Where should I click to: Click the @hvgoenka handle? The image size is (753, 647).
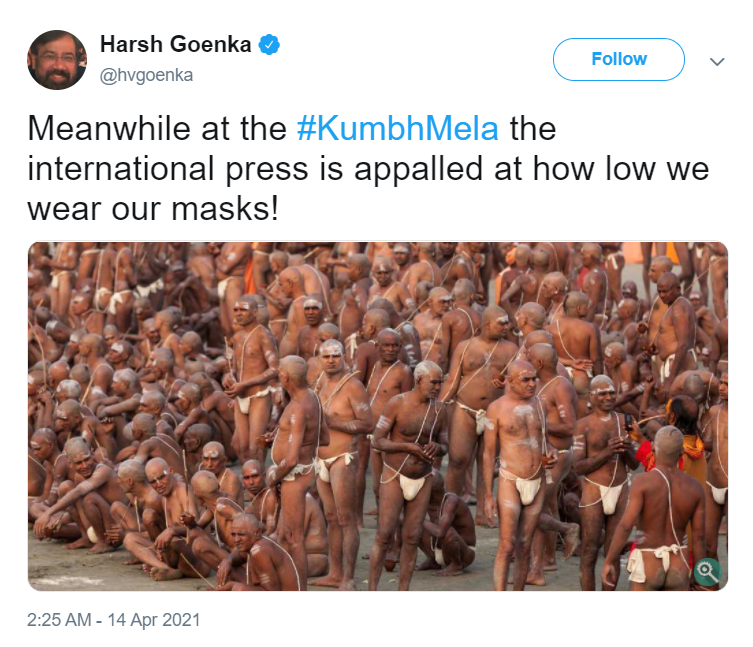click(x=146, y=75)
